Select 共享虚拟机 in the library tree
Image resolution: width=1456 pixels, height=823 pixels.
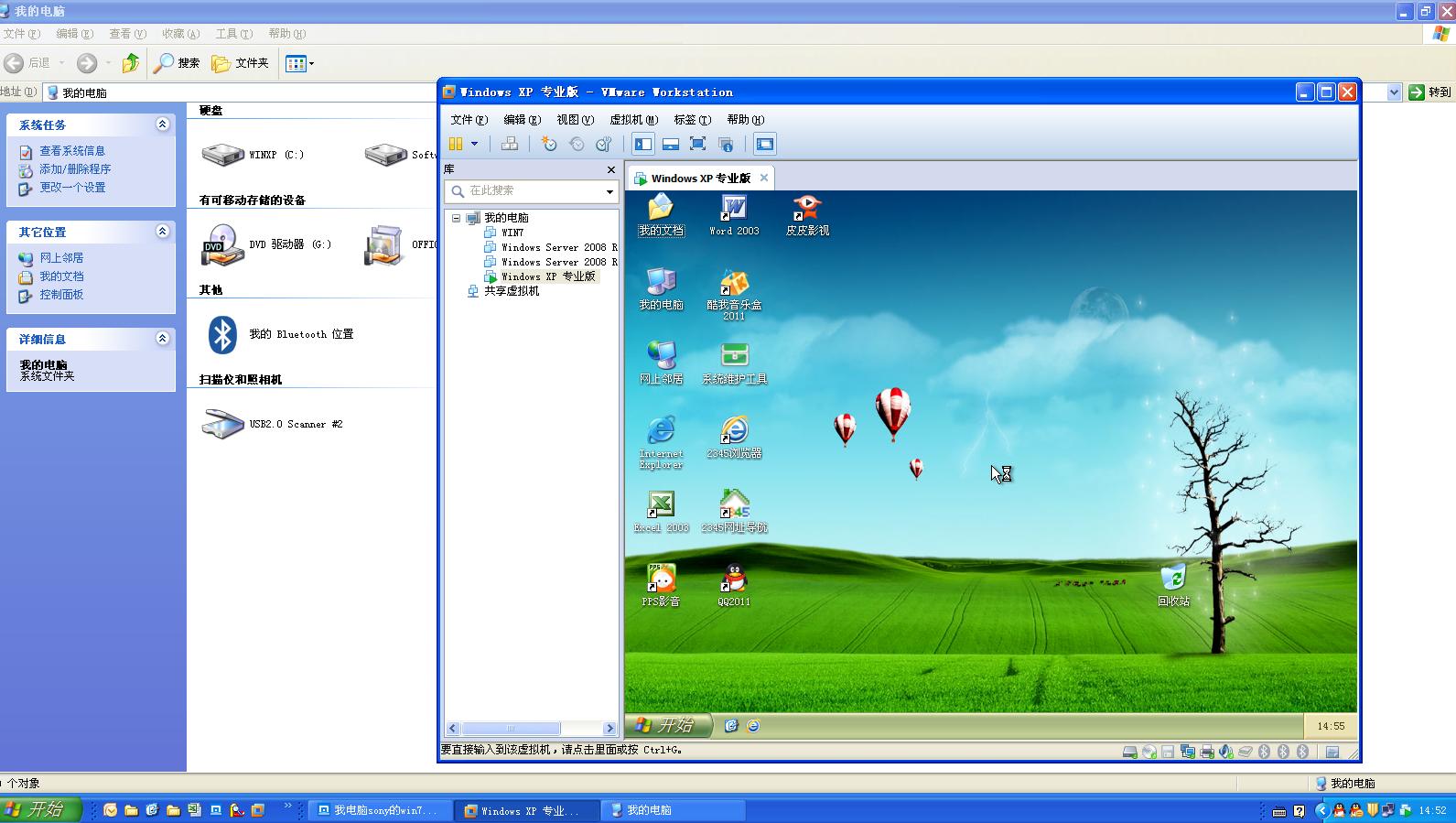coord(502,291)
